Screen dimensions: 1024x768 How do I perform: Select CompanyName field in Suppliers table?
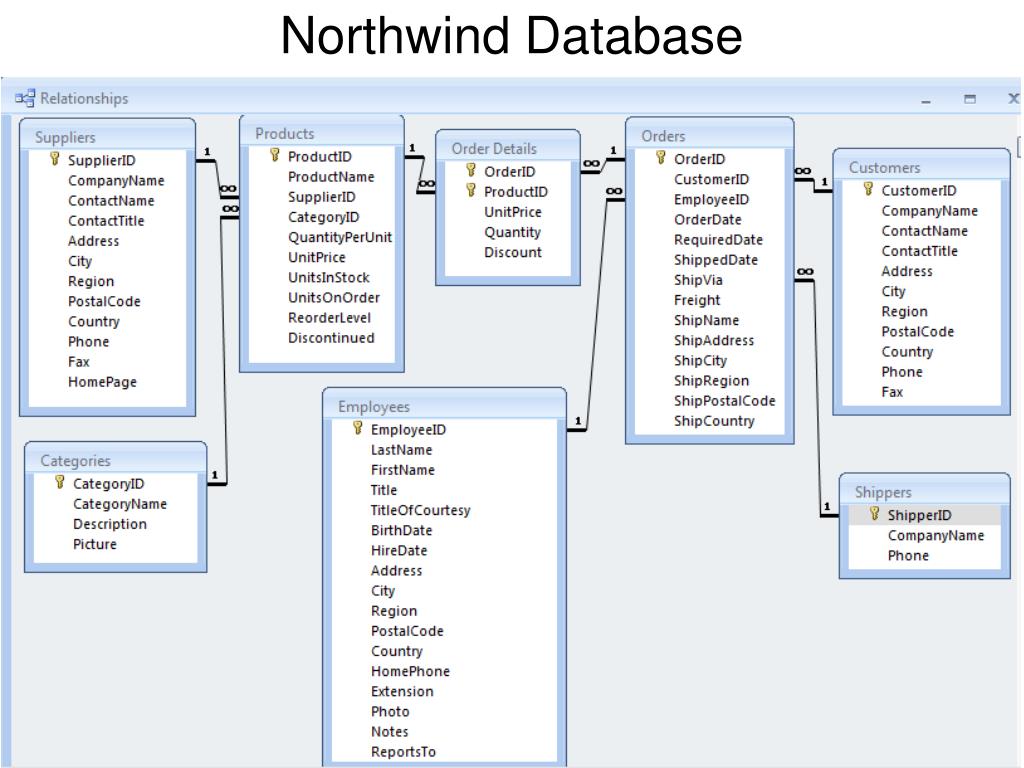[116, 181]
